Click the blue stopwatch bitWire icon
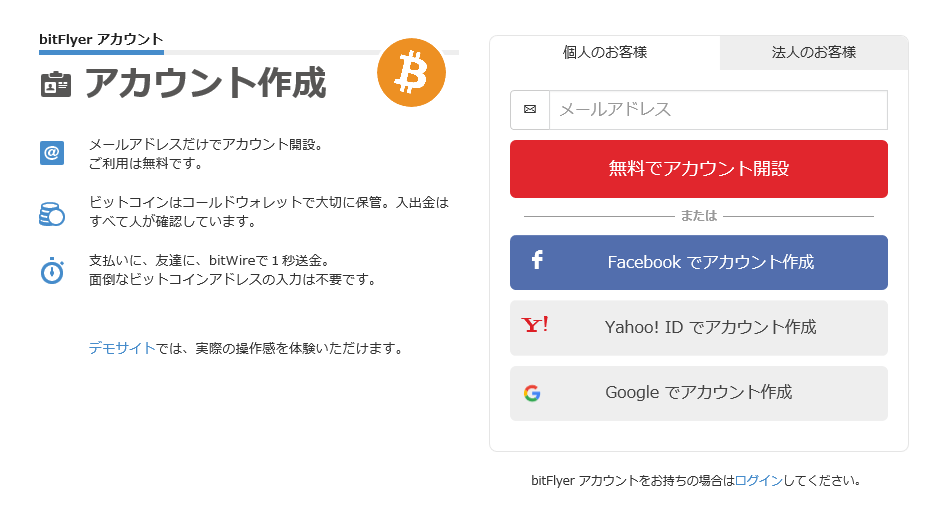This screenshot has height=528, width=948. coord(52,270)
